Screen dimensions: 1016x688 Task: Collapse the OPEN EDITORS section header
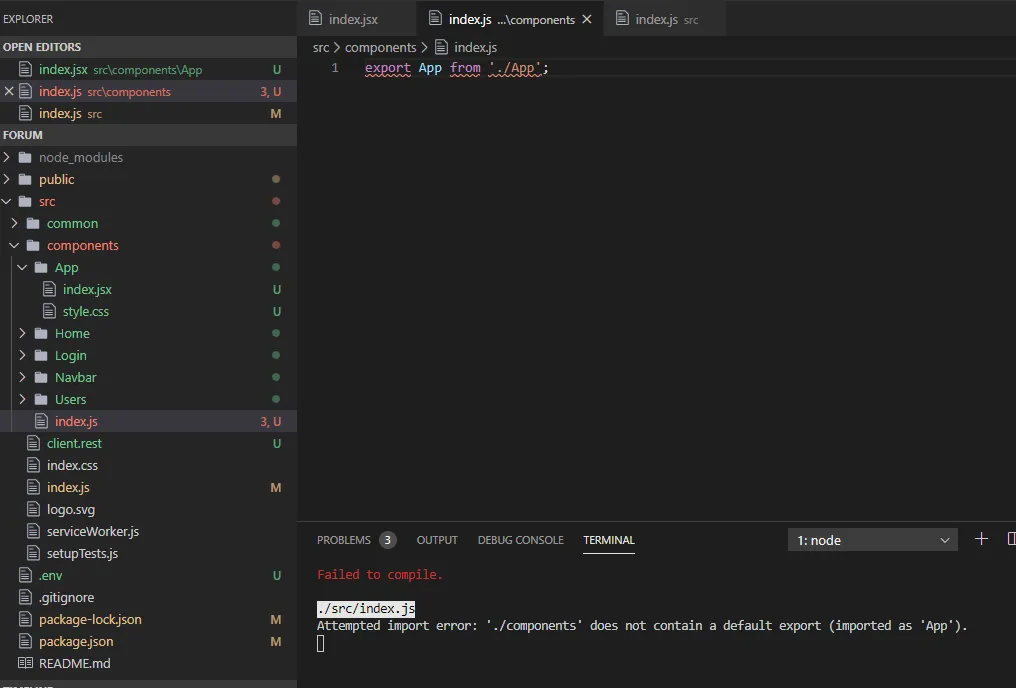click(148, 47)
